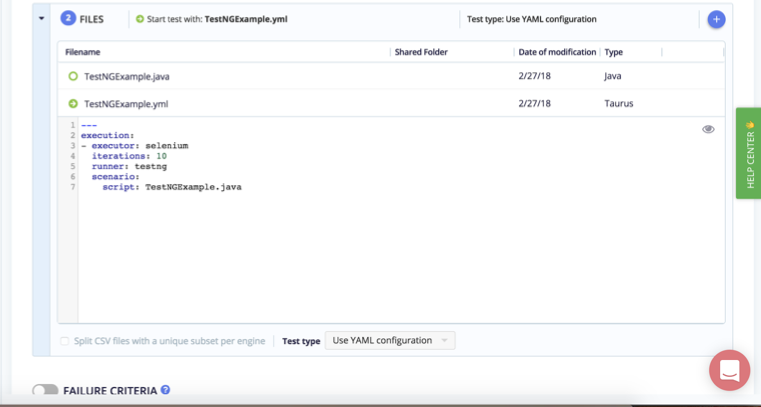Open the Use YAML configuration dropdown
This screenshot has height=407, width=761.
(x=390, y=341)
